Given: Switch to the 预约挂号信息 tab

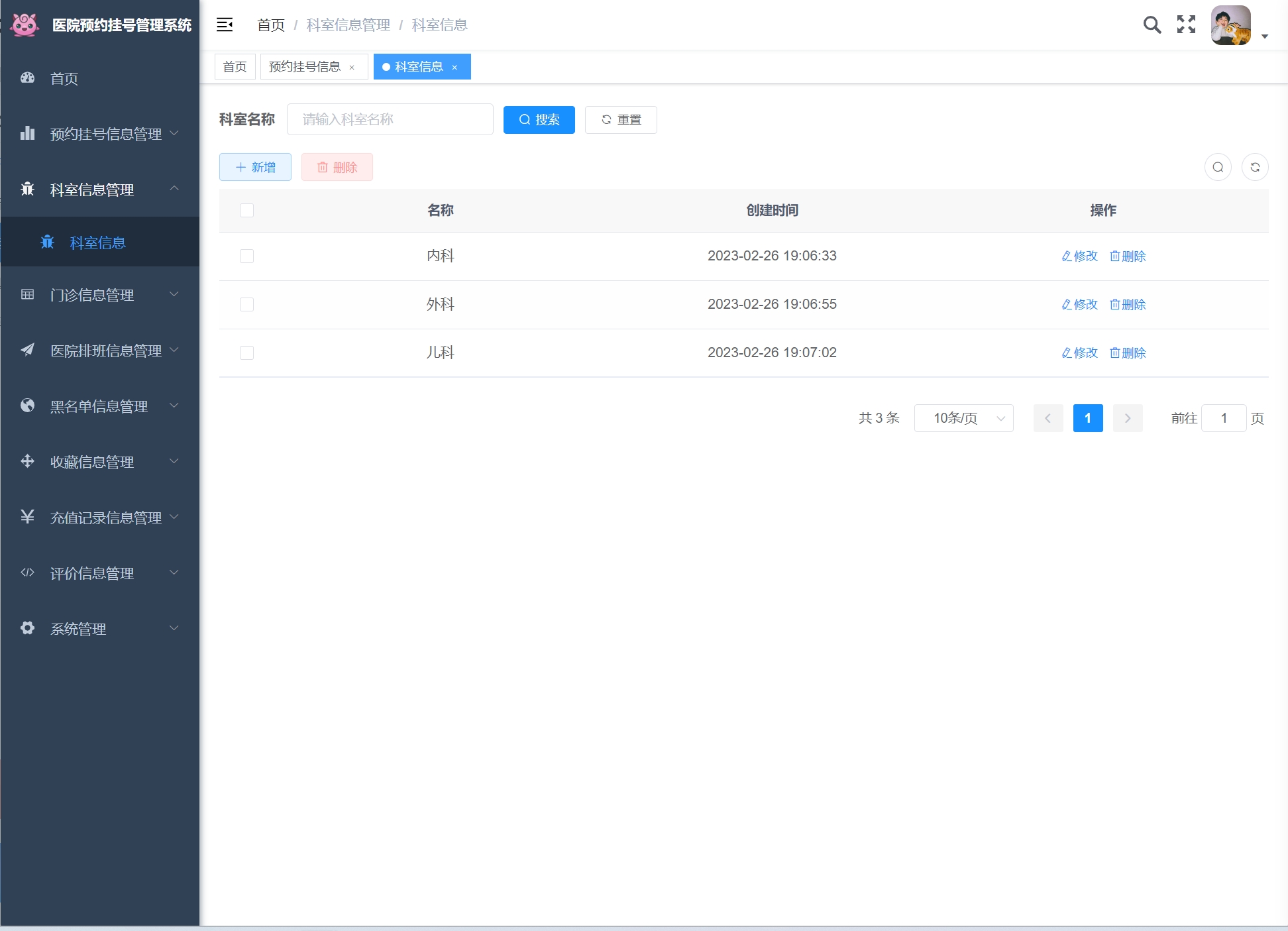Looking at the screenshot, I should tap(305, 67).
